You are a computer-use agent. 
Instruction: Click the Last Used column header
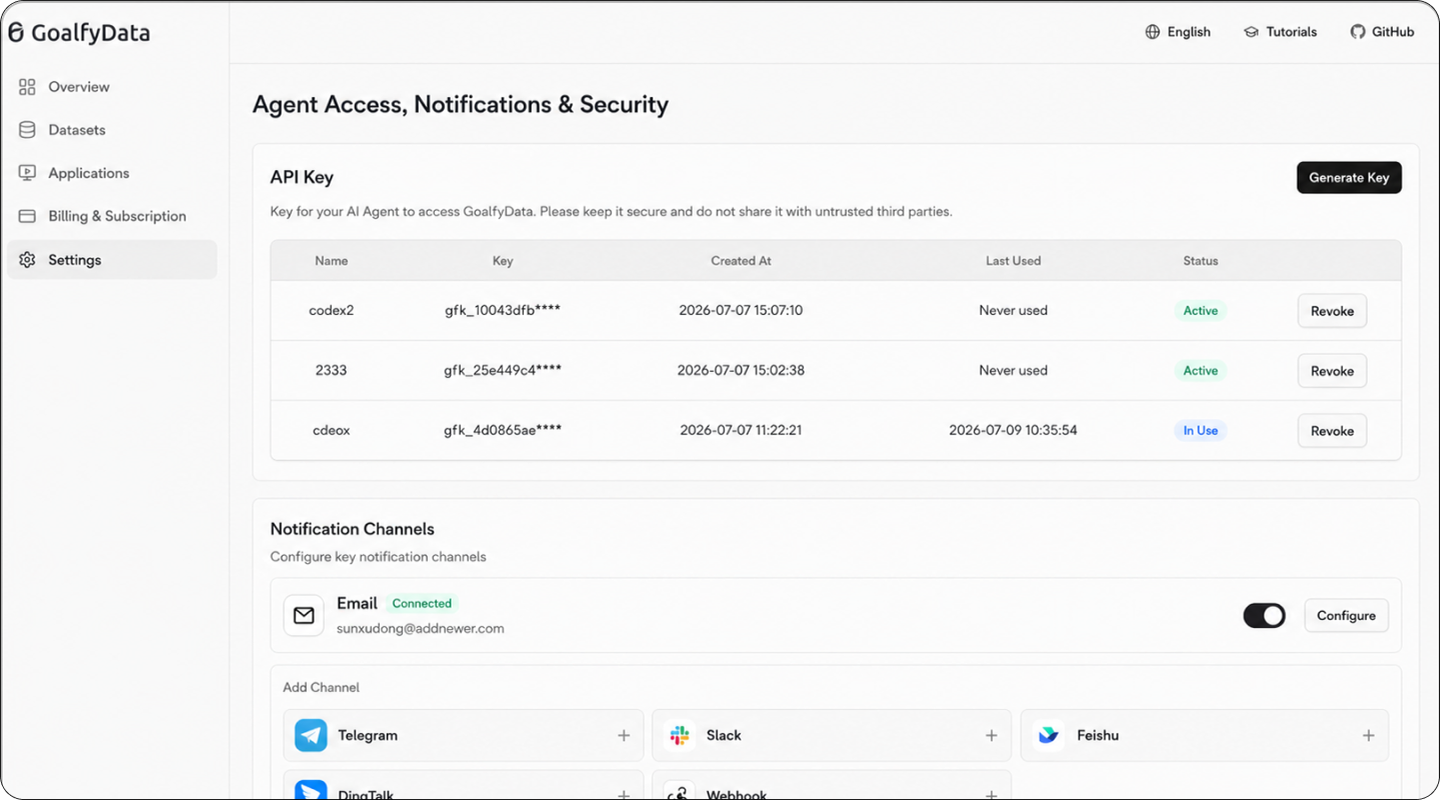coord(1013,261)
